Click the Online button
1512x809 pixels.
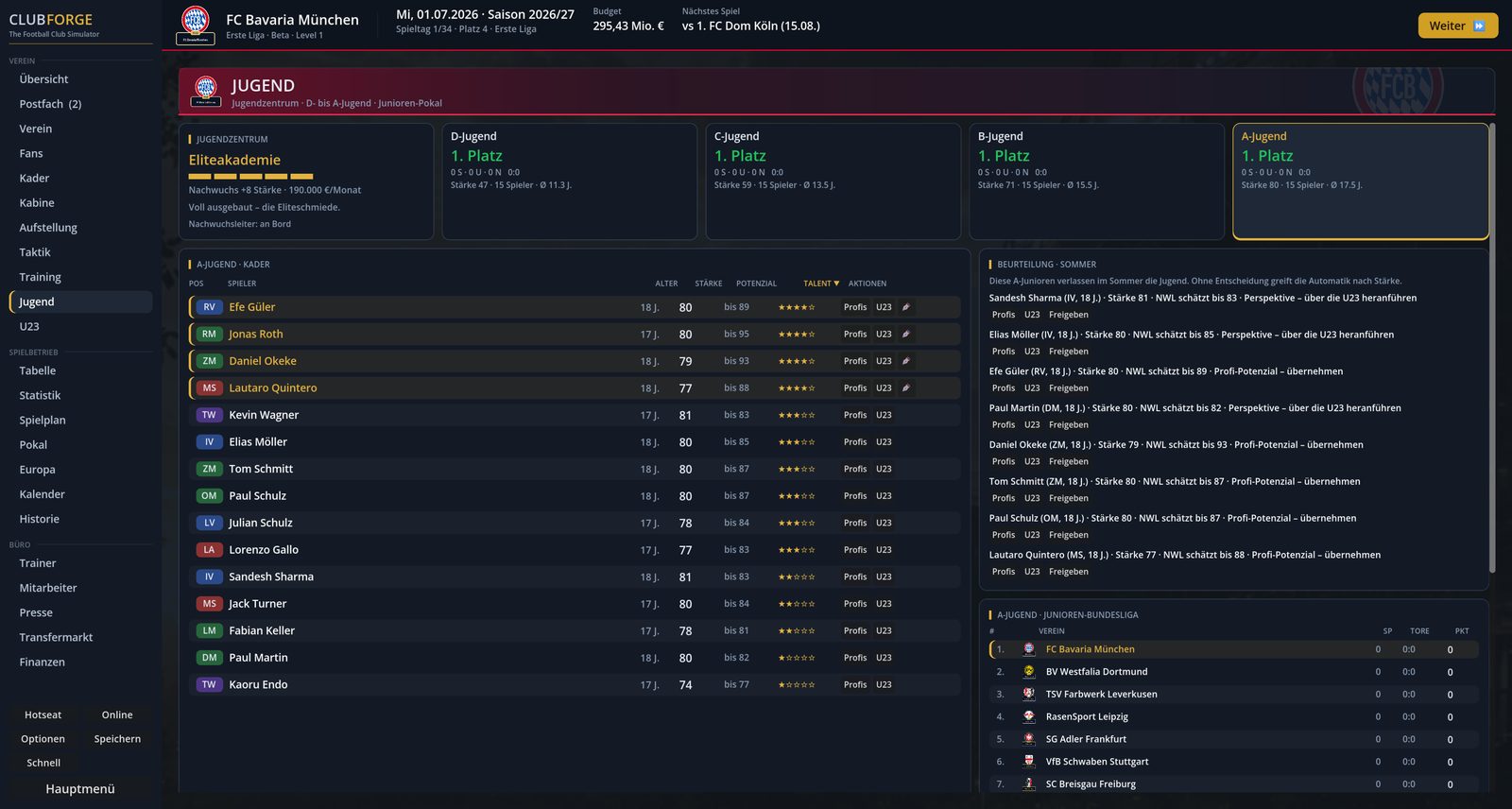(x=117, y=715)
